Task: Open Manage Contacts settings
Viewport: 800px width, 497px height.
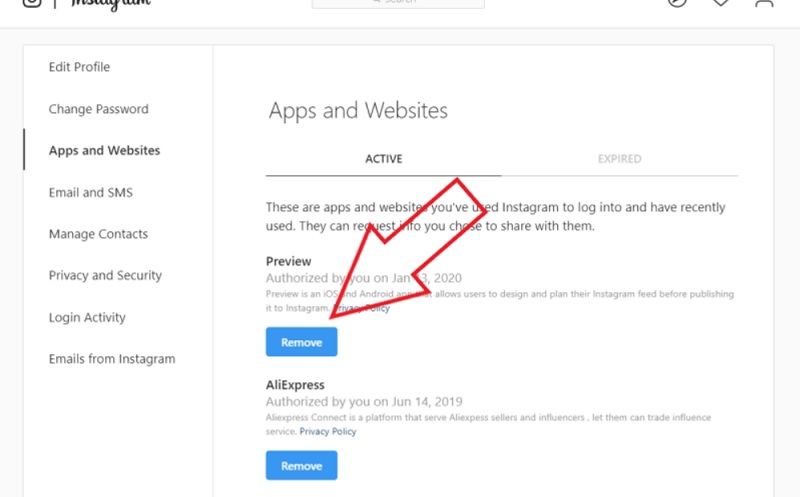Action: click(98, 234)
